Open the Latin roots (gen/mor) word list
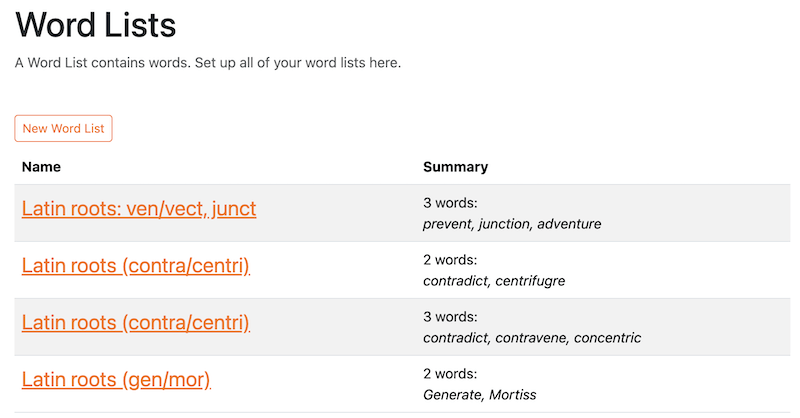Viewport: 800px width, 418px height. pos(116,380)
